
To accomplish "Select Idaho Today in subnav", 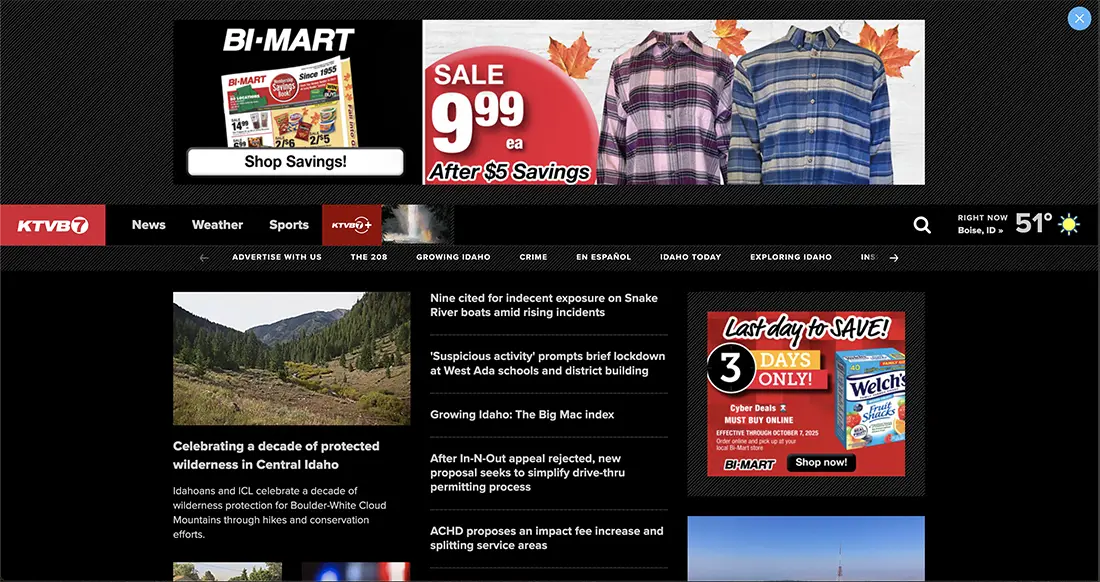I will (690, 257).
